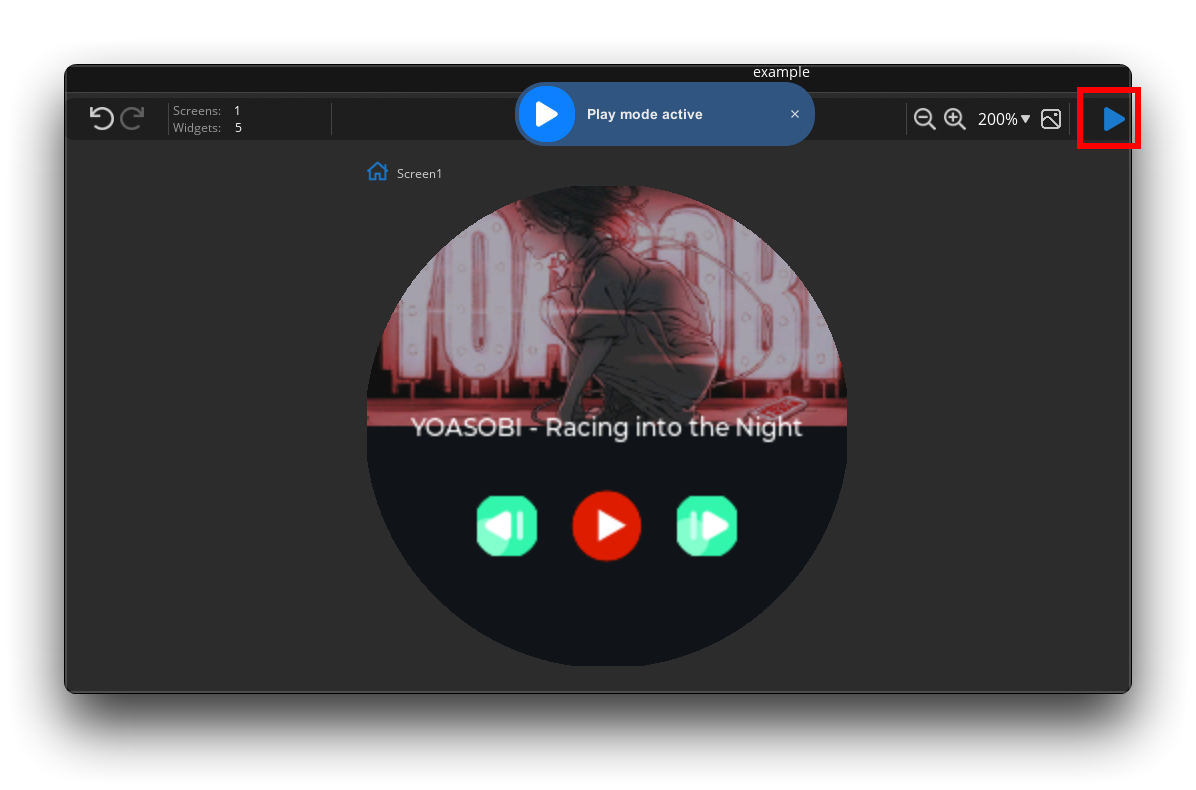The height and width of the screenshot is (790, 1196).
Task: Click the zoom out magnifier
Action: click(x=924, y=119)
